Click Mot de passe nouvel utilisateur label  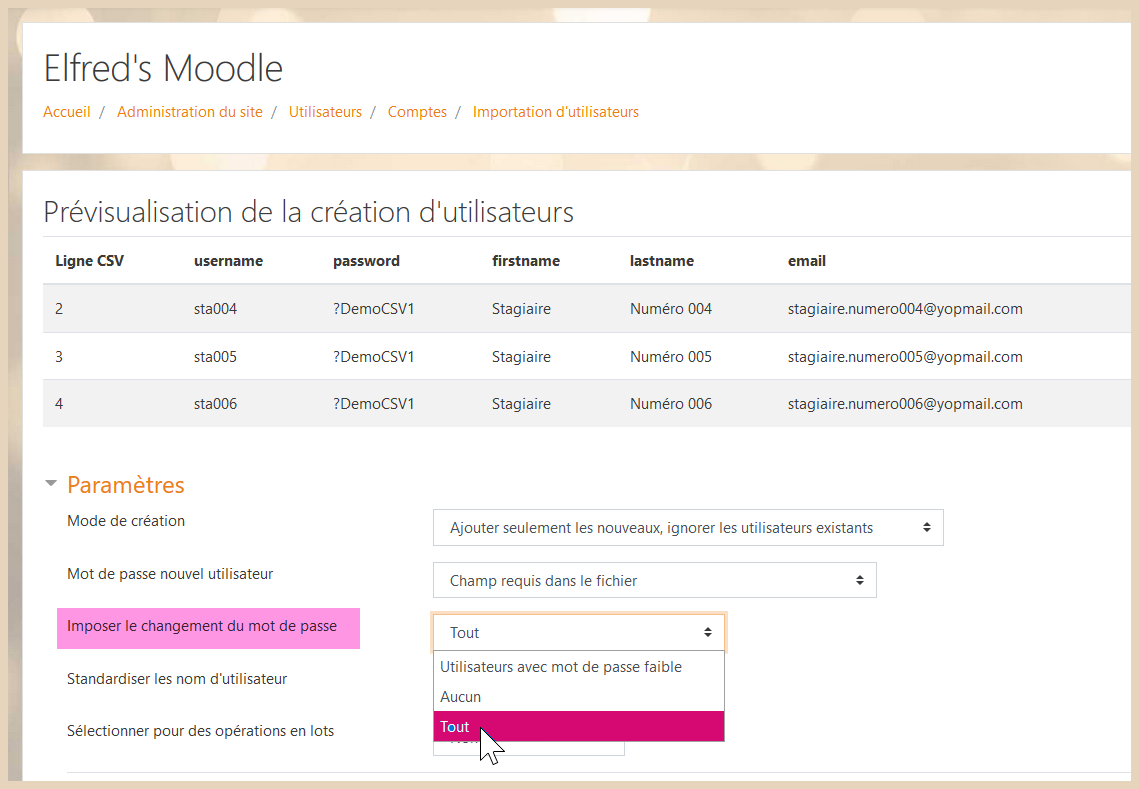click(170, 574)
